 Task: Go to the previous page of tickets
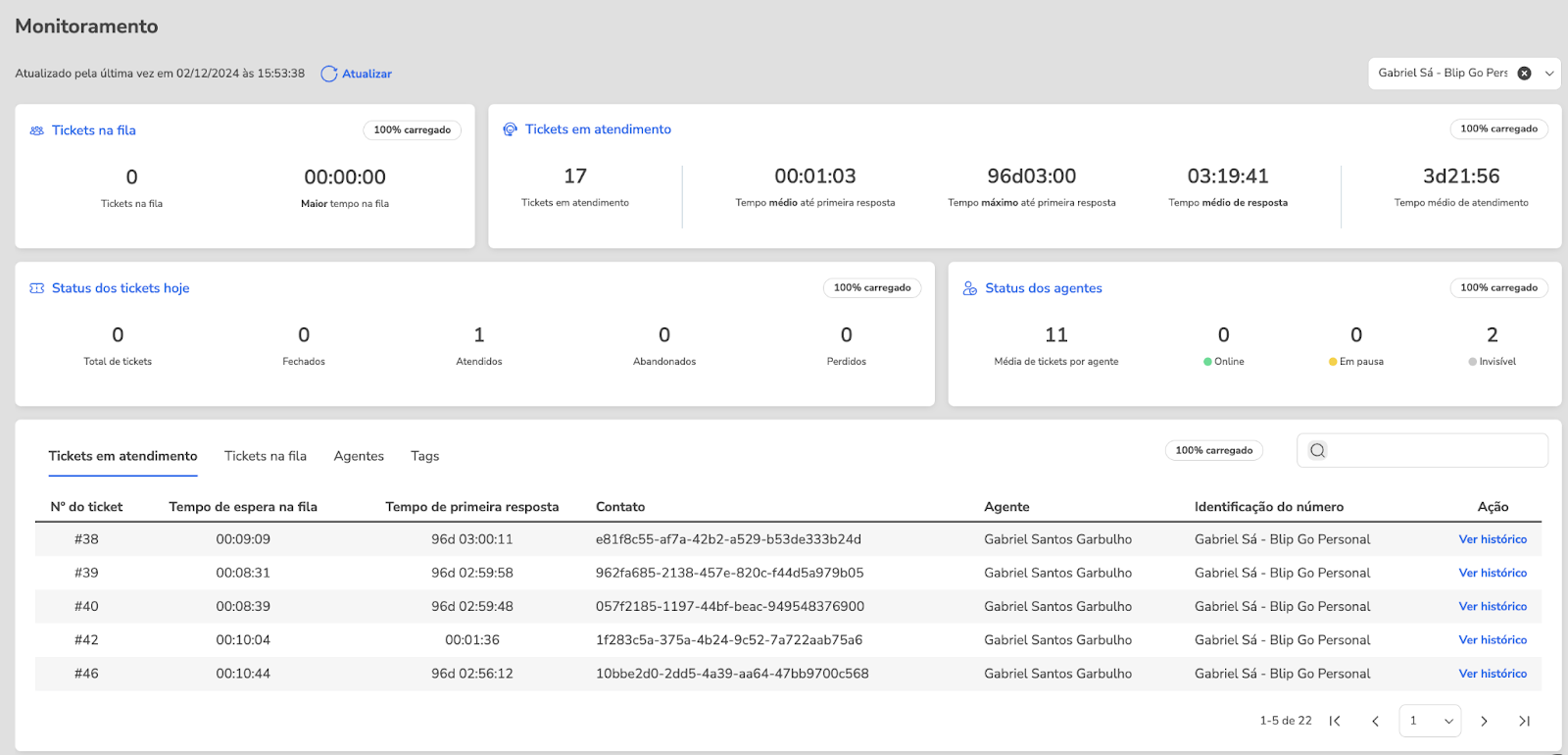1375,721
